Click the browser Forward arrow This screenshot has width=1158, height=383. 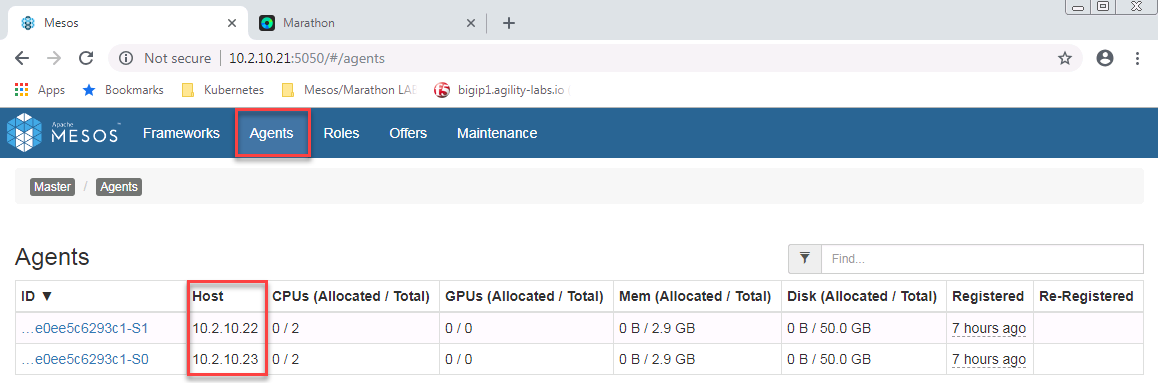point(54,58)
